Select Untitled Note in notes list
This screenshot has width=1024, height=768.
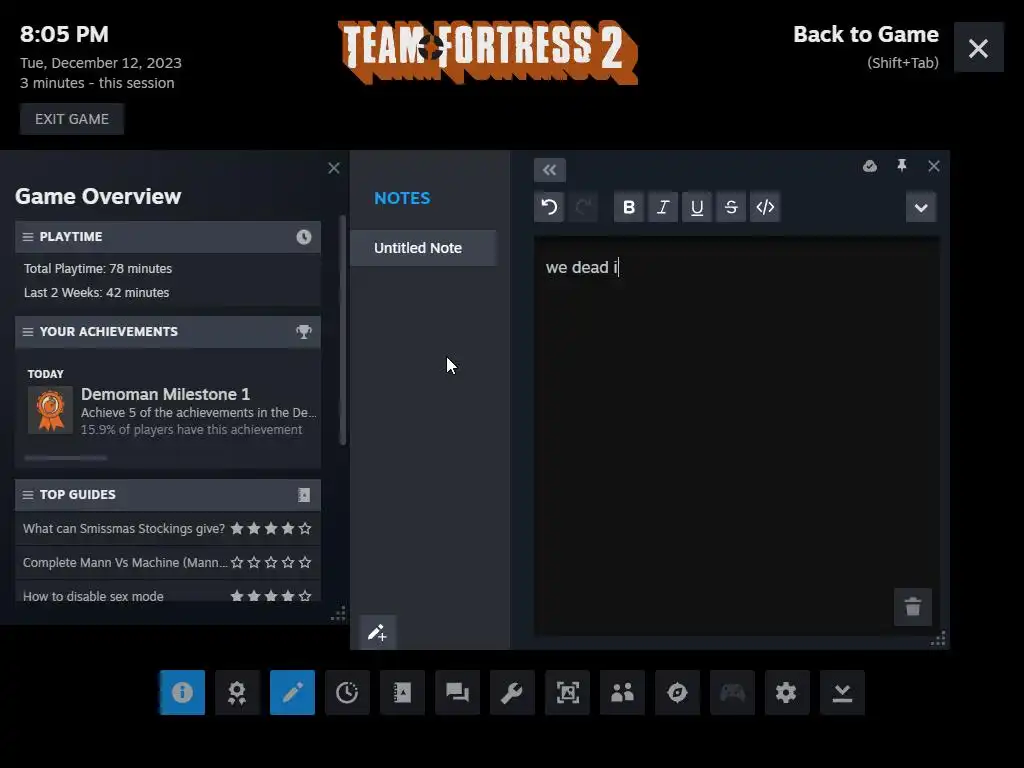click(423, 248)
